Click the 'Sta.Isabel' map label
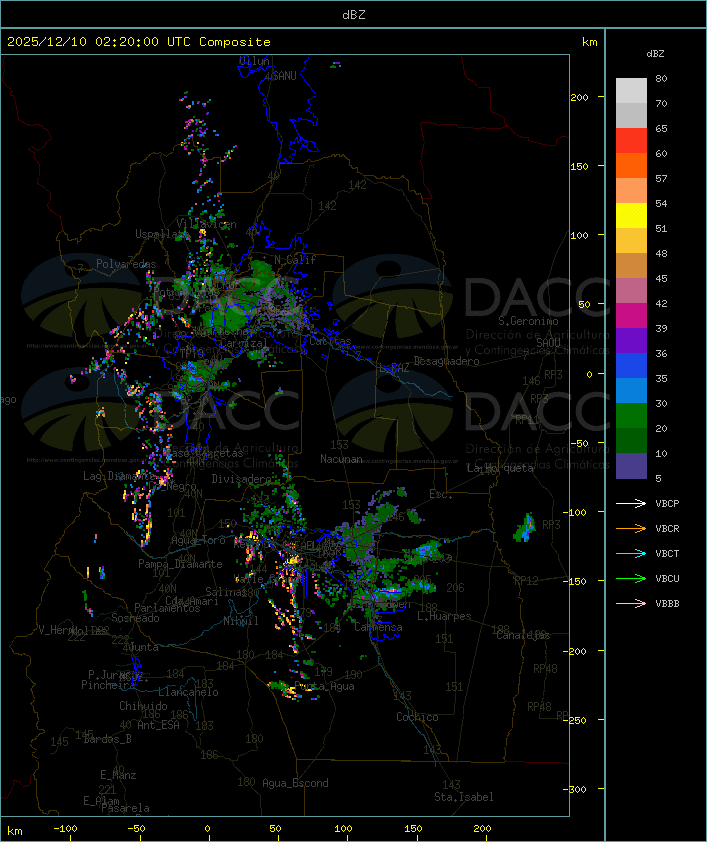The width and height of the screenshot is (707, 842). [x=464, y=797]
